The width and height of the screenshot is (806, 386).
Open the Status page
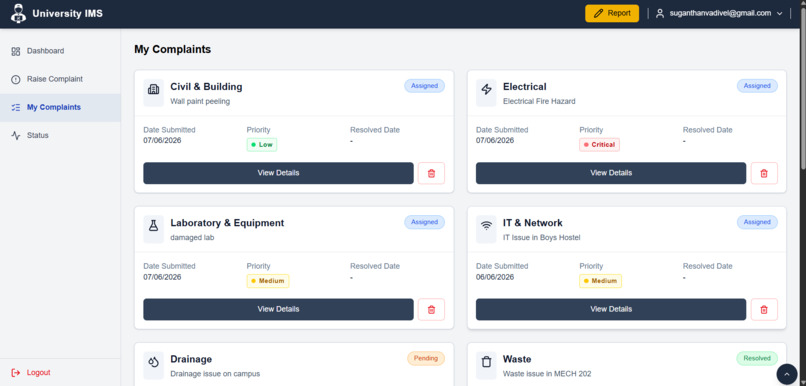click(x=60, y=136)
